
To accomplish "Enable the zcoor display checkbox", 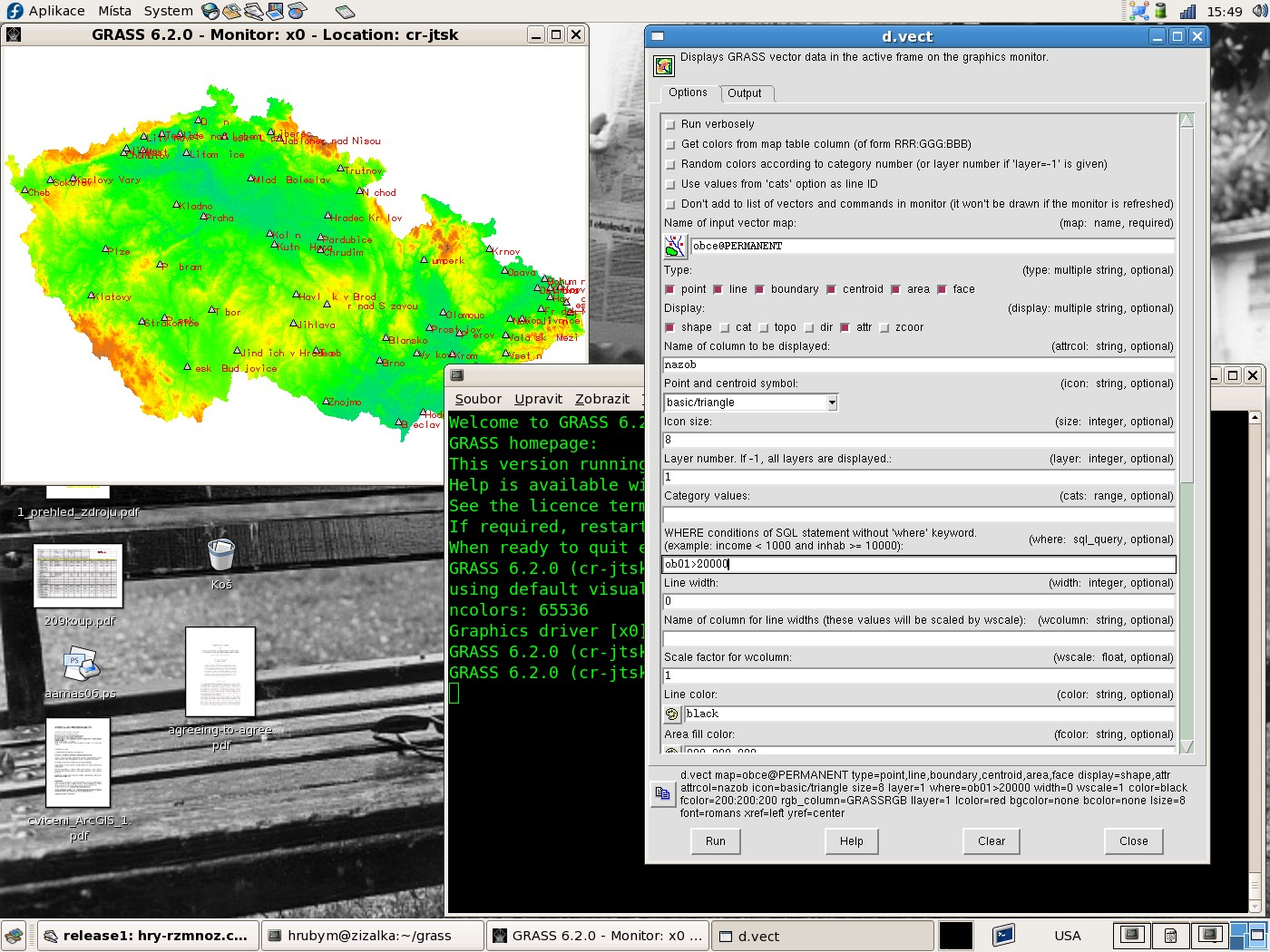I will click(x=884, y=327).
